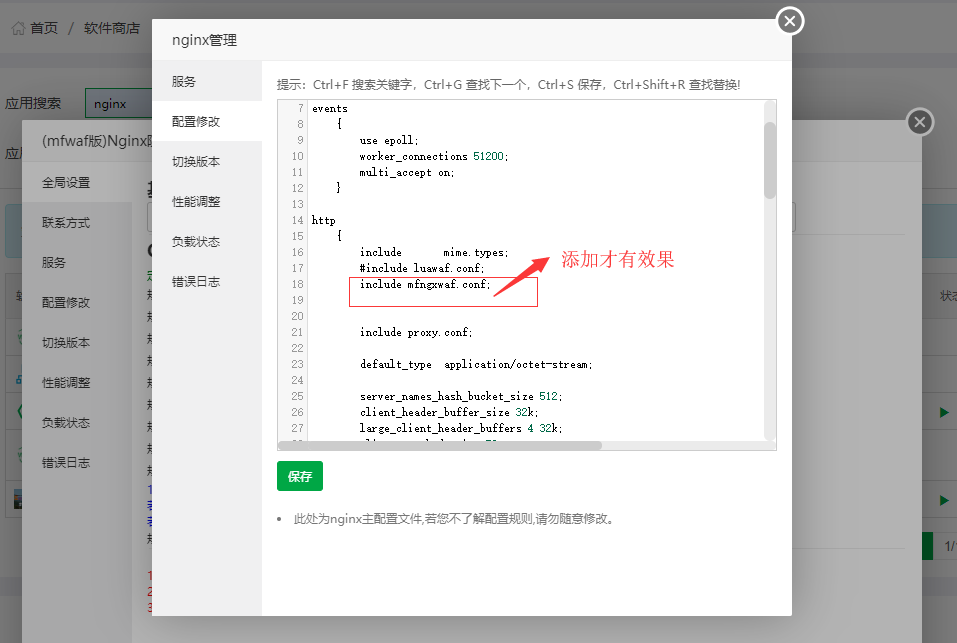
Task: Select 性能调整 in the background mfwaf dialog
Action: pyautogui.click(x=77, y=383)
